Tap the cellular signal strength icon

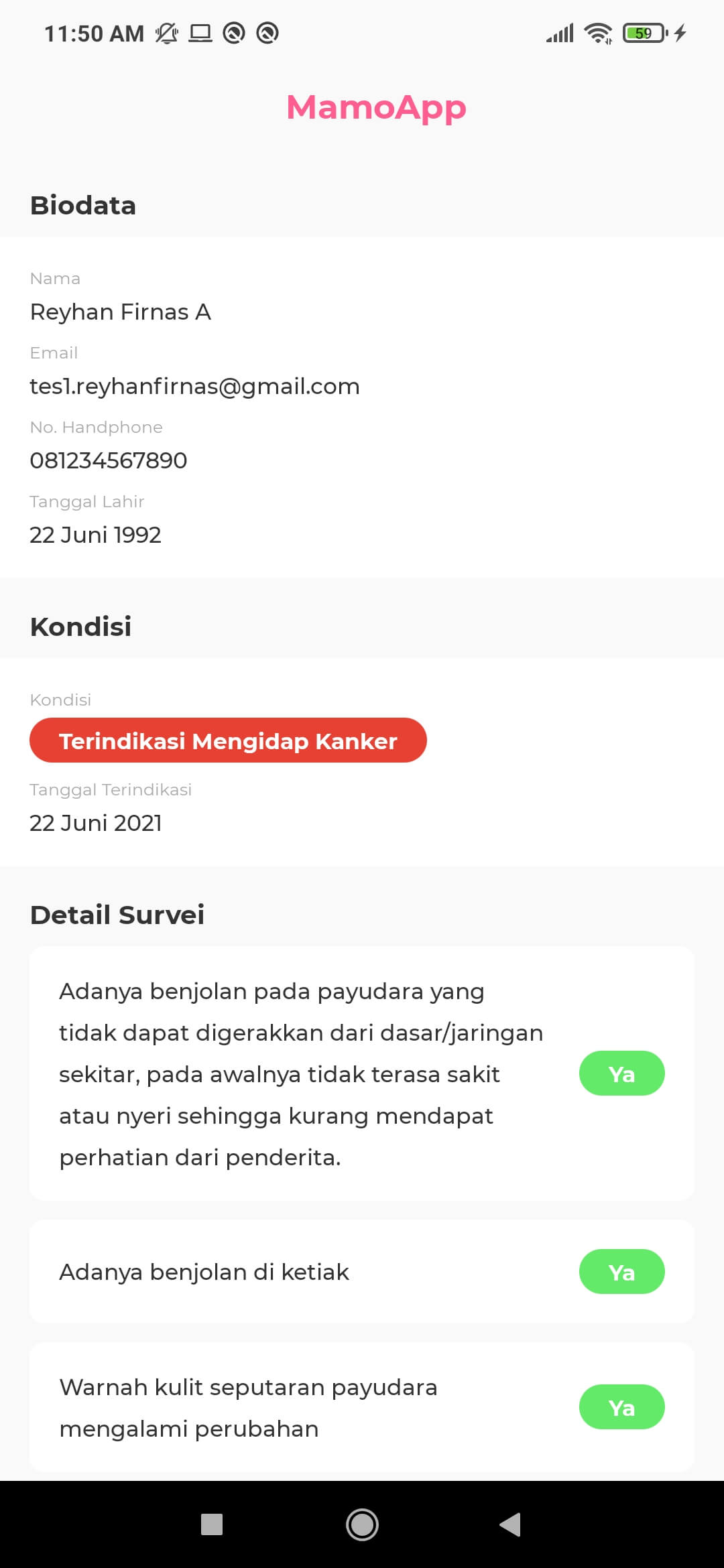560,33
